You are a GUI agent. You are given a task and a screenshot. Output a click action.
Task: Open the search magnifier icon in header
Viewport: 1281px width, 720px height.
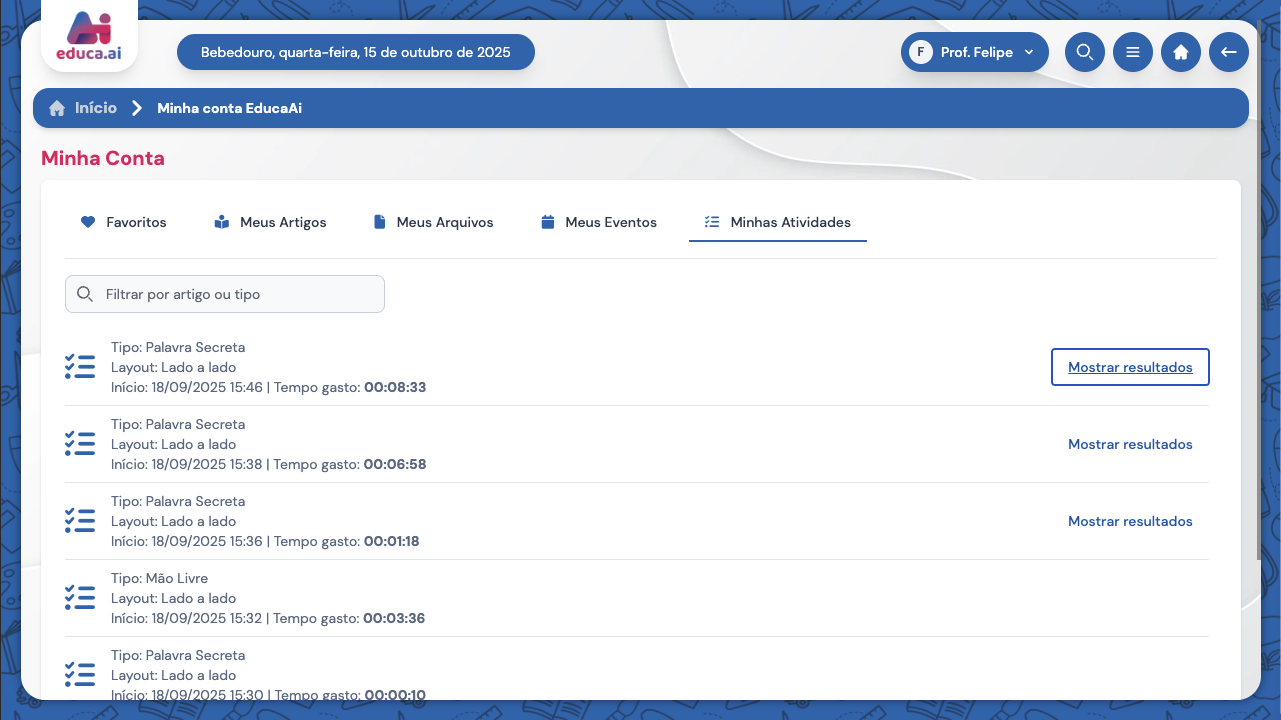tap(1084, 52)
